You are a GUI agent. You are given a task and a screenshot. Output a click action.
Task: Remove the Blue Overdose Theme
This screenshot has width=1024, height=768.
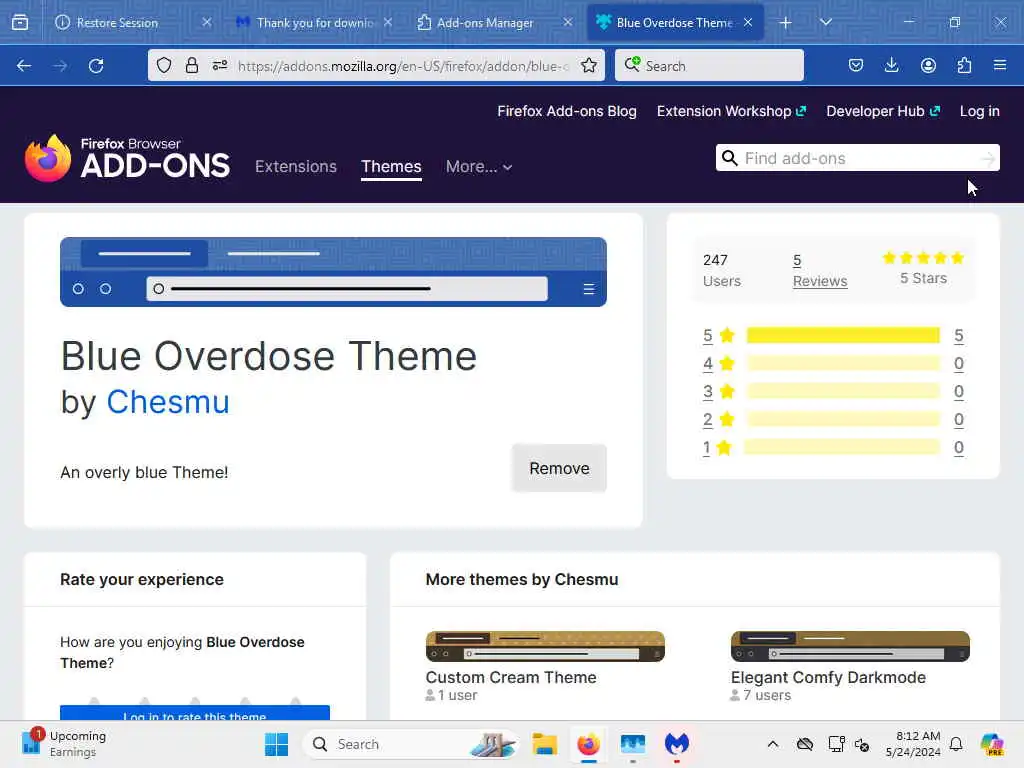559,469
